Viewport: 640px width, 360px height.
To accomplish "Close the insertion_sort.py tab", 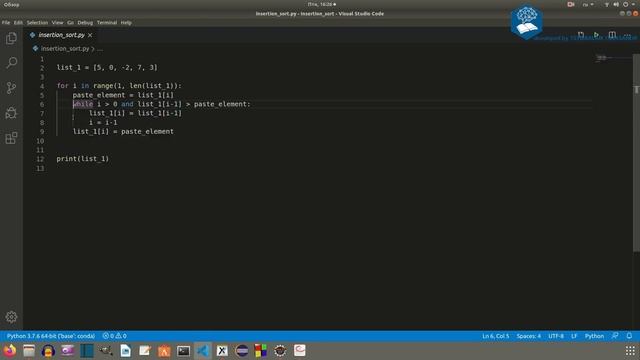I will (x=90, y=35).
